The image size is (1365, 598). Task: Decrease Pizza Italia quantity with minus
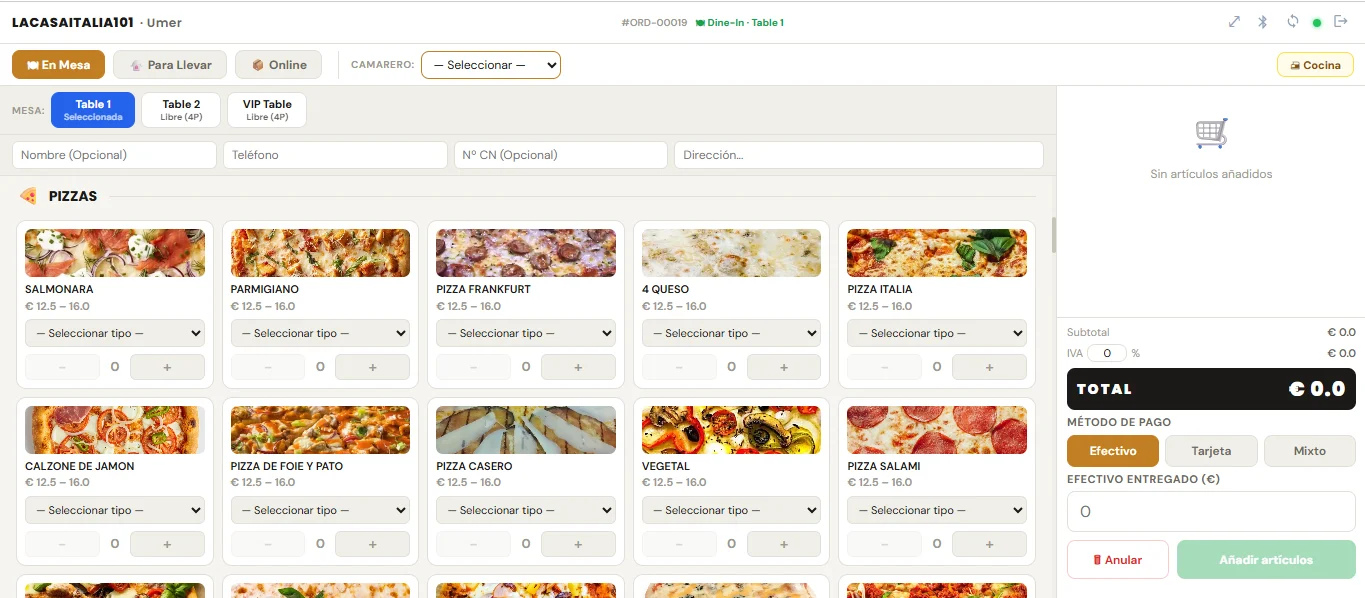click(x=884, y=367)
